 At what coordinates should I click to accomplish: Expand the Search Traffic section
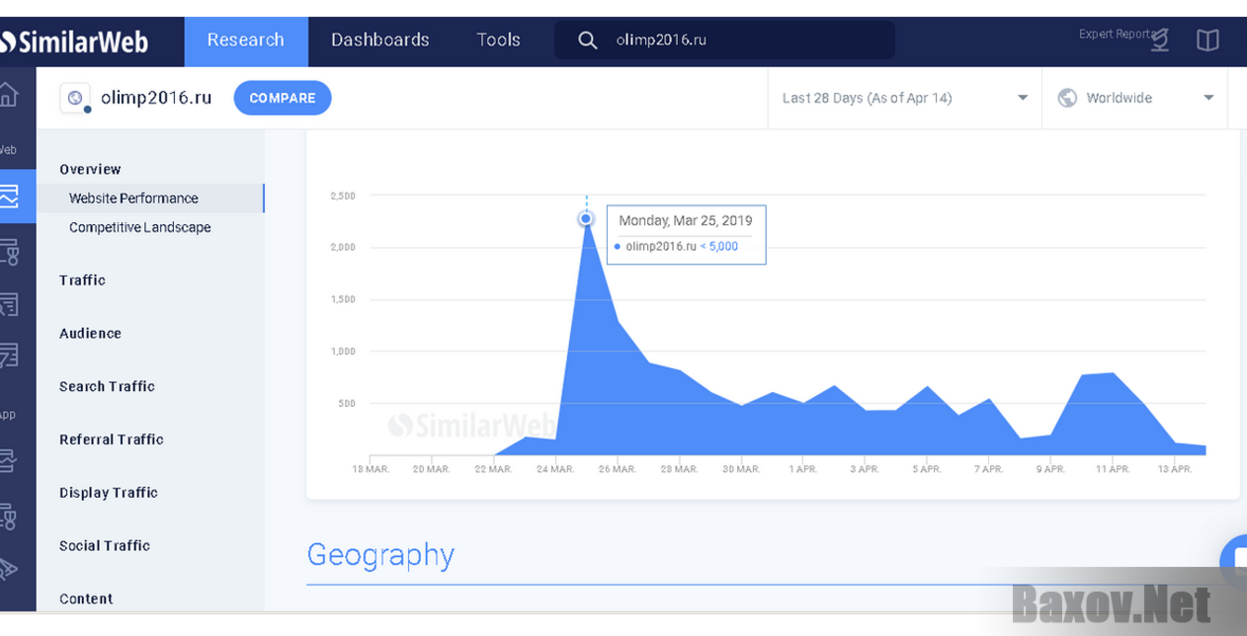[107, 386]
